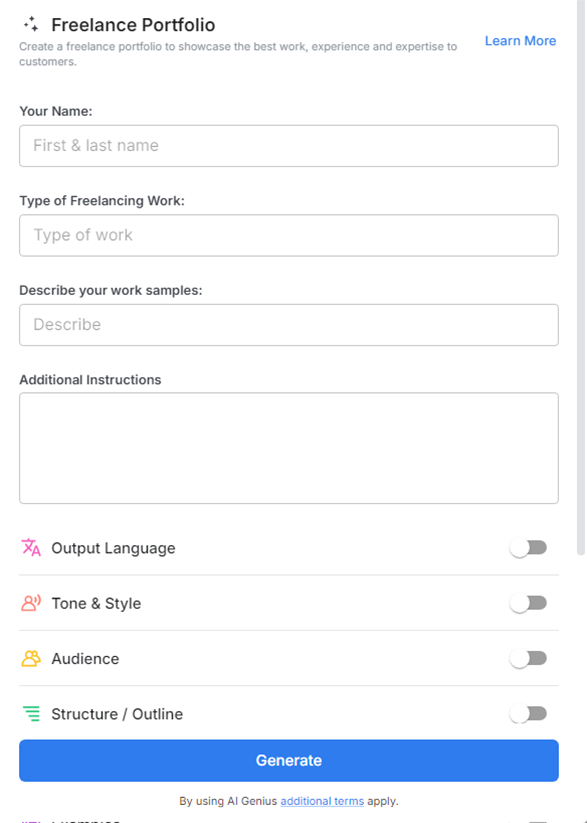Click the First & last name field

point(288,145)
